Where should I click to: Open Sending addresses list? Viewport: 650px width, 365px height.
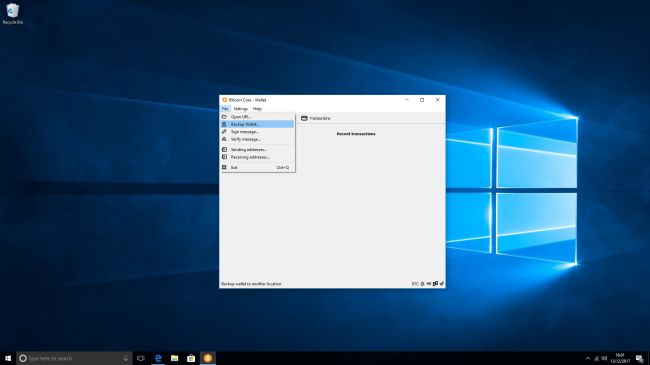coord(257,149)
